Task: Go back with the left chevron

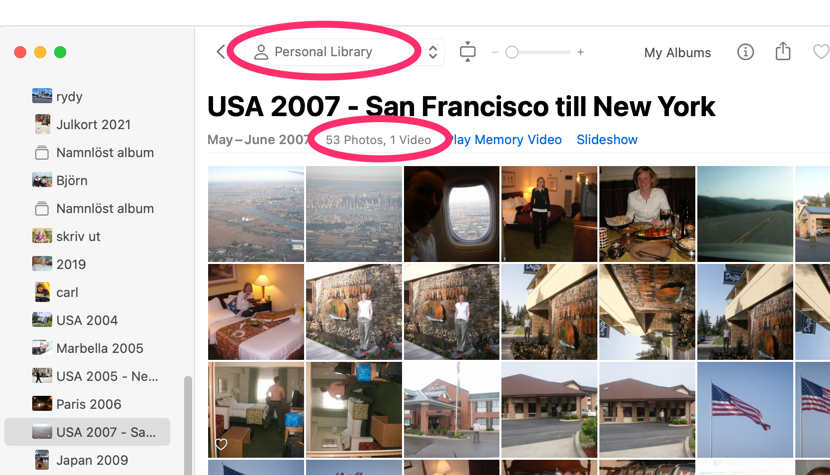Action: [221, 52]
